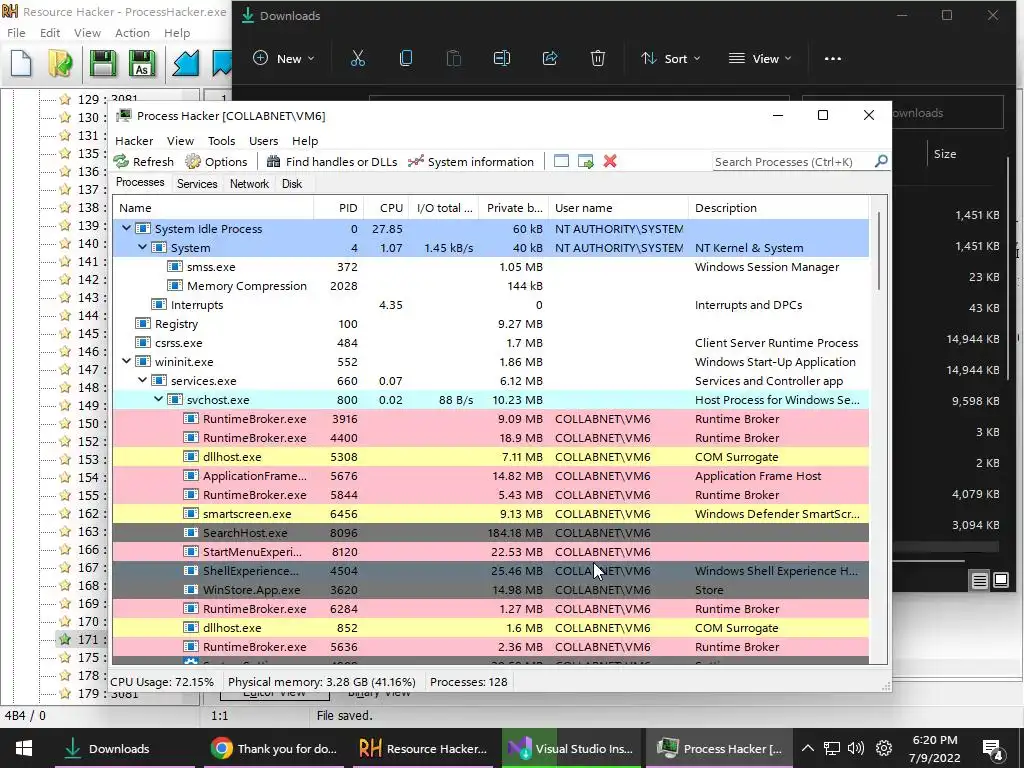Select the csrss.exe process row
This screenshot has height=768, width=1024.
pos(490,342)
